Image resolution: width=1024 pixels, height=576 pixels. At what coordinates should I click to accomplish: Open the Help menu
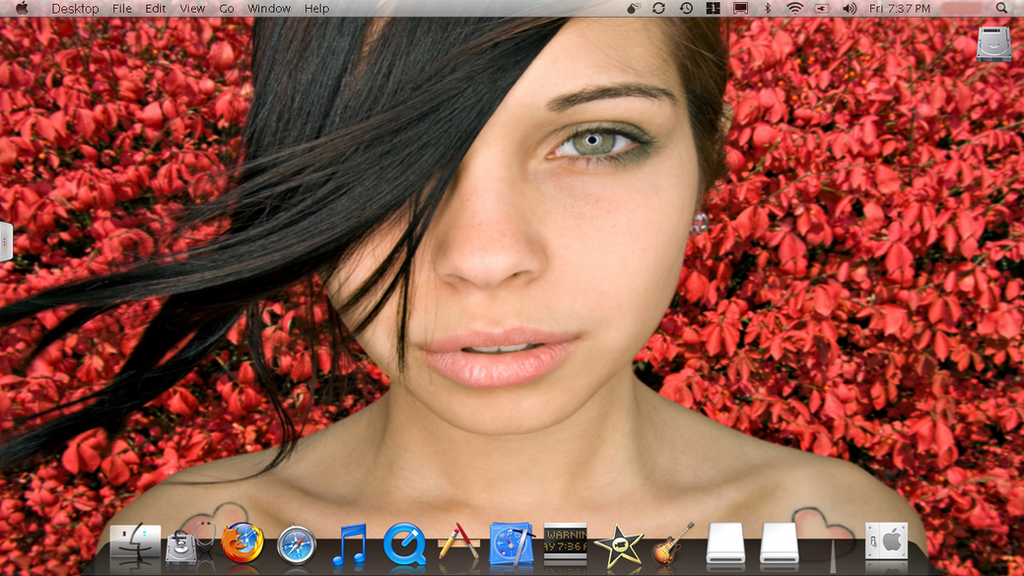coord(317,8)
